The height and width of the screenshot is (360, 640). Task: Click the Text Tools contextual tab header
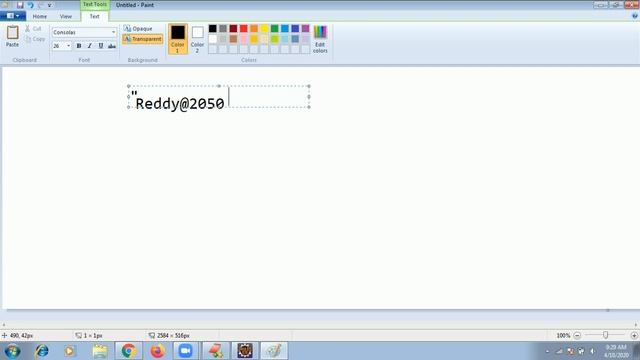[95, 4]
